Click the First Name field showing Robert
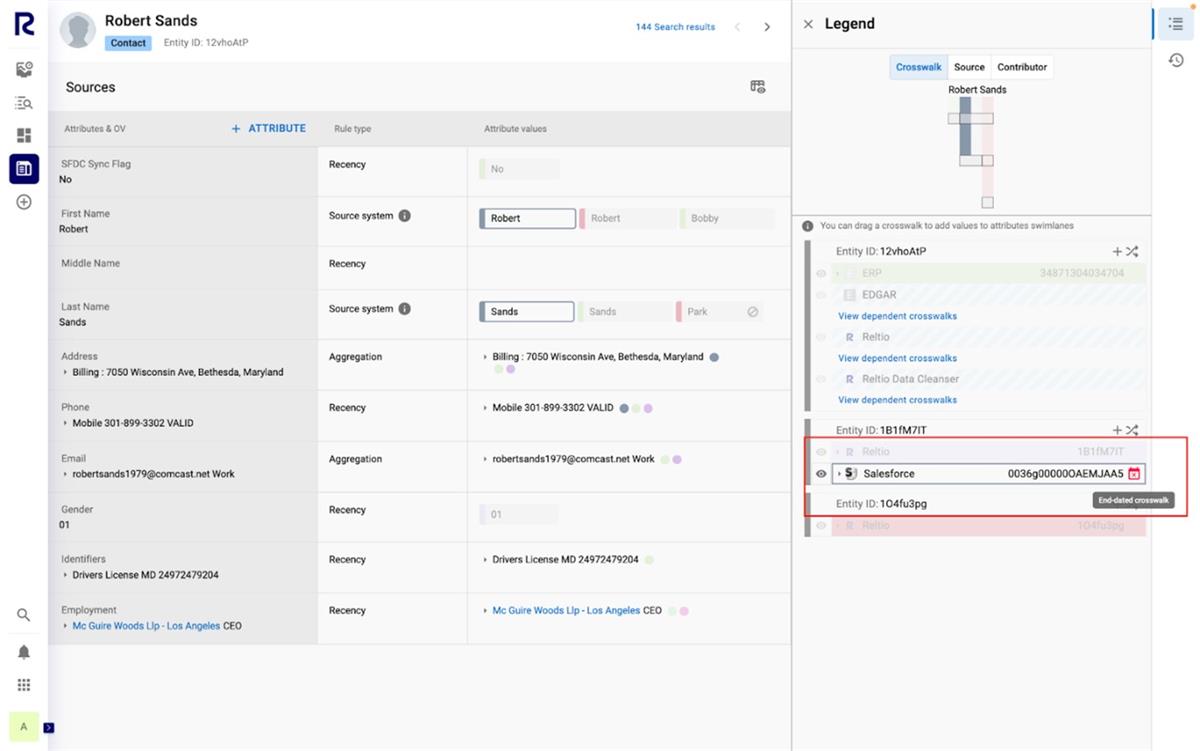Viewport: 1200px width, 751px height. pyautogui.click(x=527, y=217)
